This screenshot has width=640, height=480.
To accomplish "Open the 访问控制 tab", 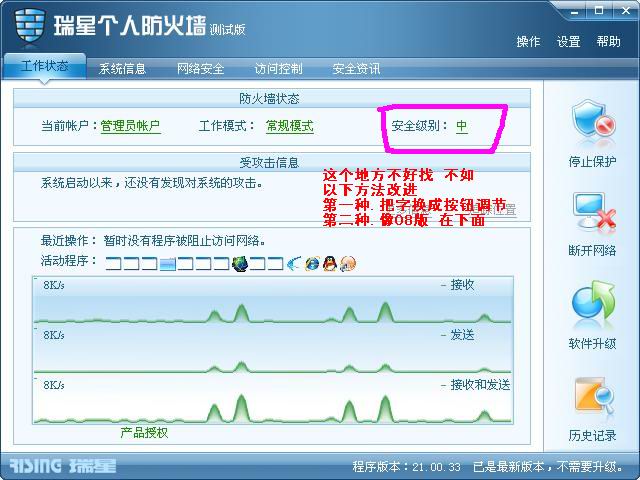I will 278,69.
